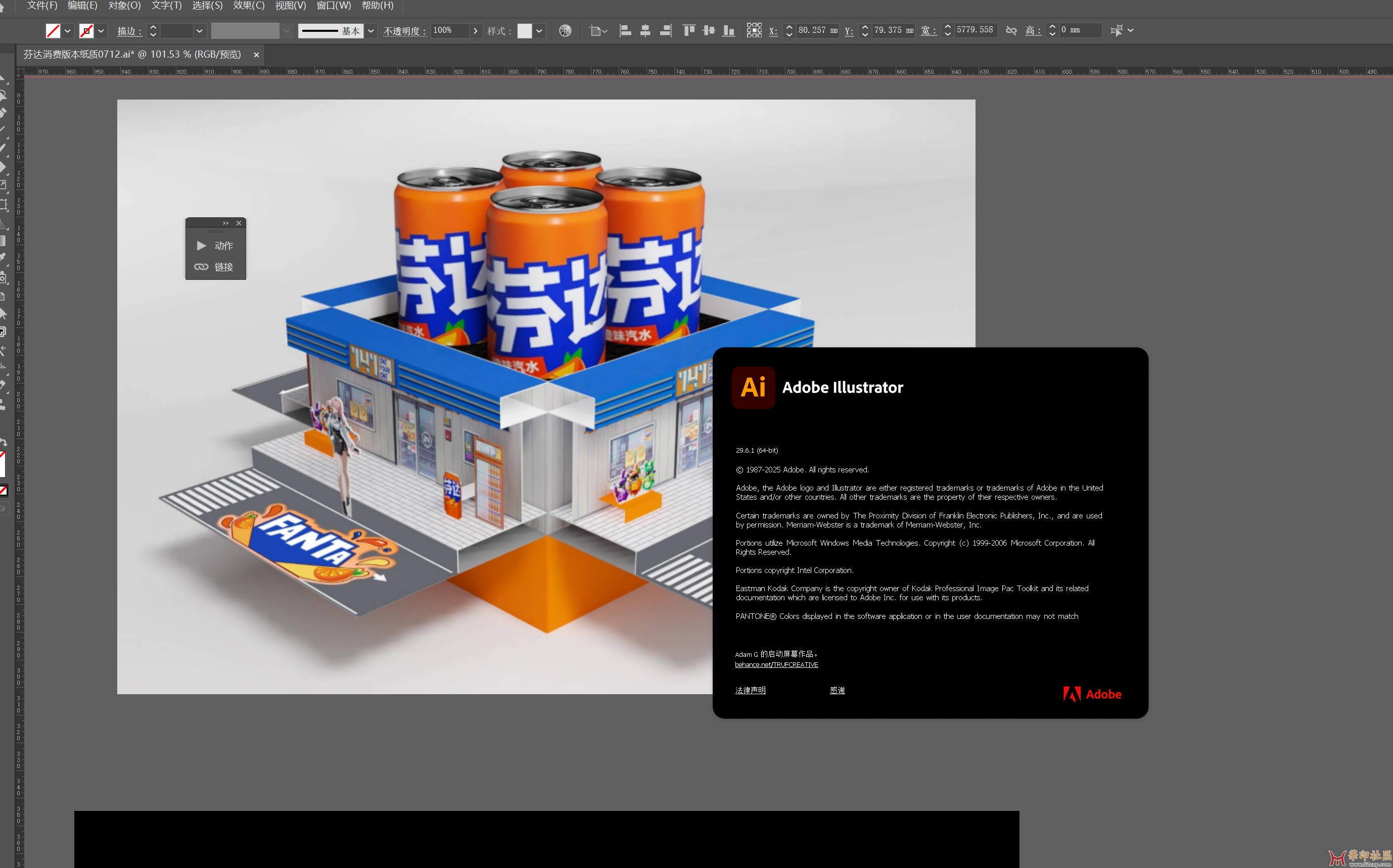The width and height of the screenshot is (1393, 868).
Task: Click the vertical align center icon
Action: pyautogui.click(x=709, y=30)
